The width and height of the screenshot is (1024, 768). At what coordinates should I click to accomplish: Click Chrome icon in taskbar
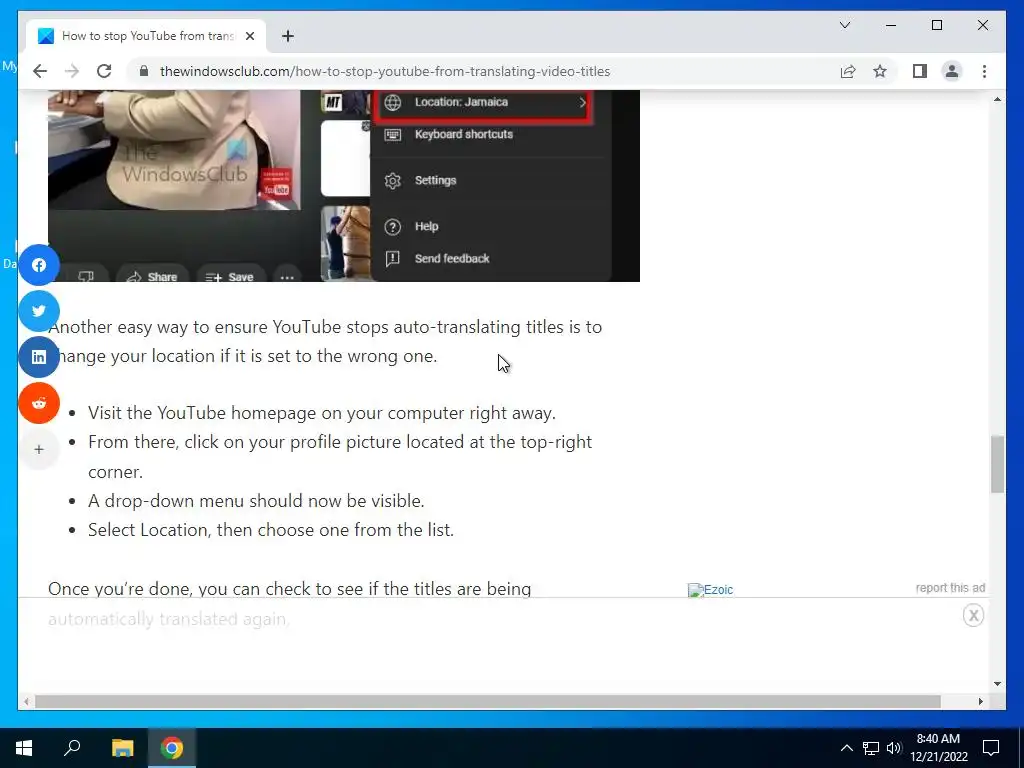click(x=172, y=748)
